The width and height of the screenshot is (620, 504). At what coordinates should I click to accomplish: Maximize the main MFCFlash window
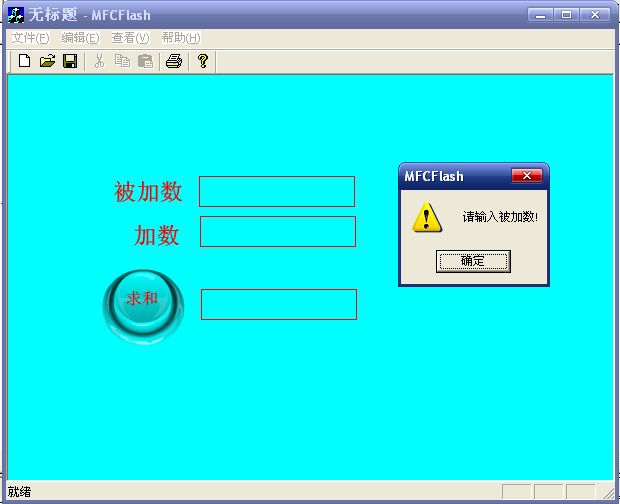pyautogui.click(x=566, y=15)
